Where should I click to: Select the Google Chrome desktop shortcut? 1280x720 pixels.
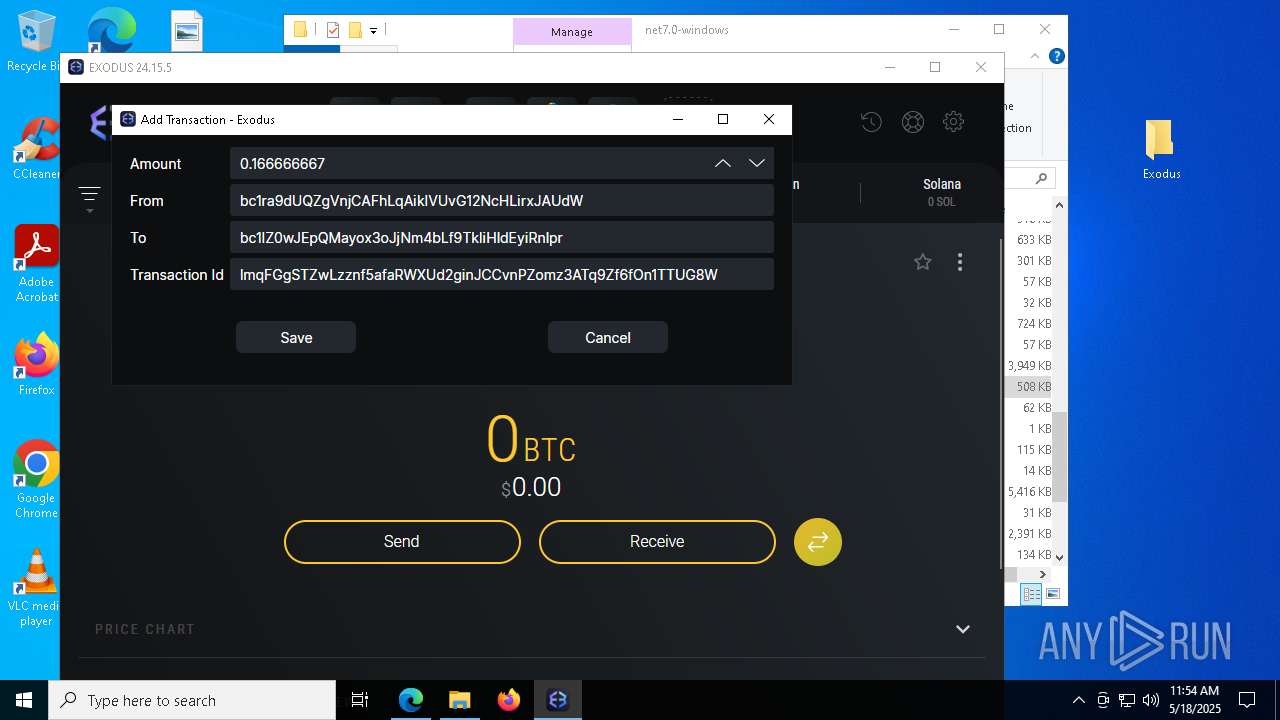[x=36, y=480]
